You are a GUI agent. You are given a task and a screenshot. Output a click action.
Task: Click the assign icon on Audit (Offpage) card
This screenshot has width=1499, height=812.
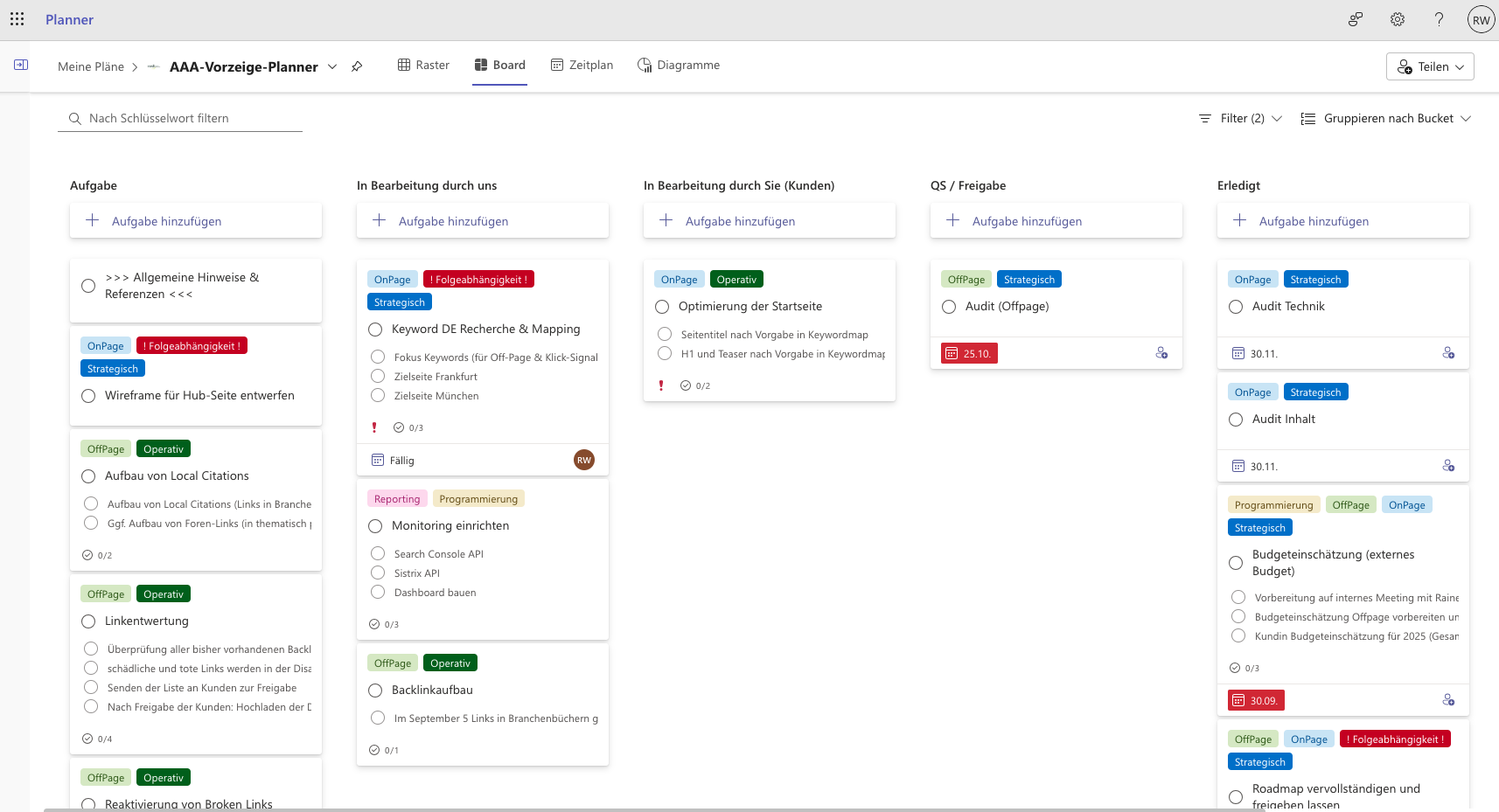1161,353
